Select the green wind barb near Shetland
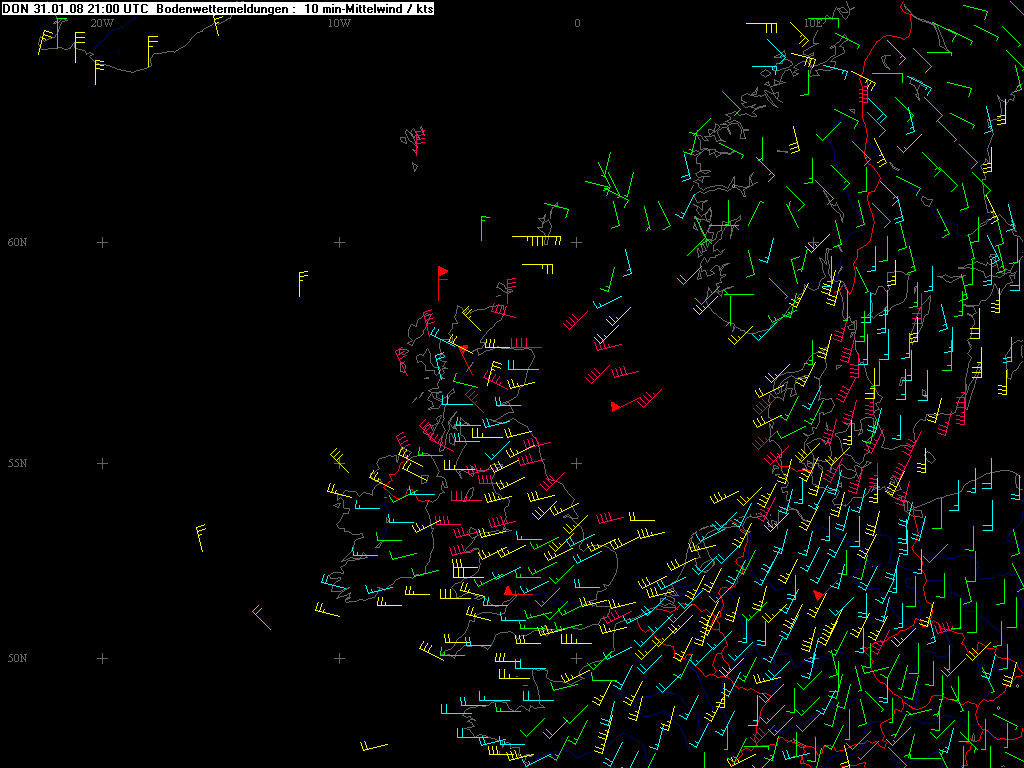Viewport: 1024px width, 768px height. click(483, 226)
